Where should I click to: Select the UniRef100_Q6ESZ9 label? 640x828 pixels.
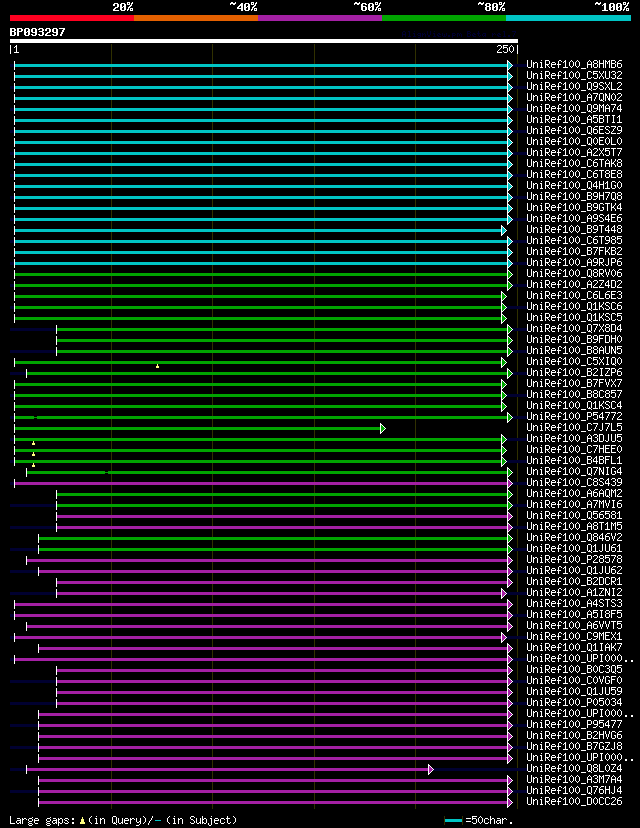pyautogui.click(x=574, y=130)
